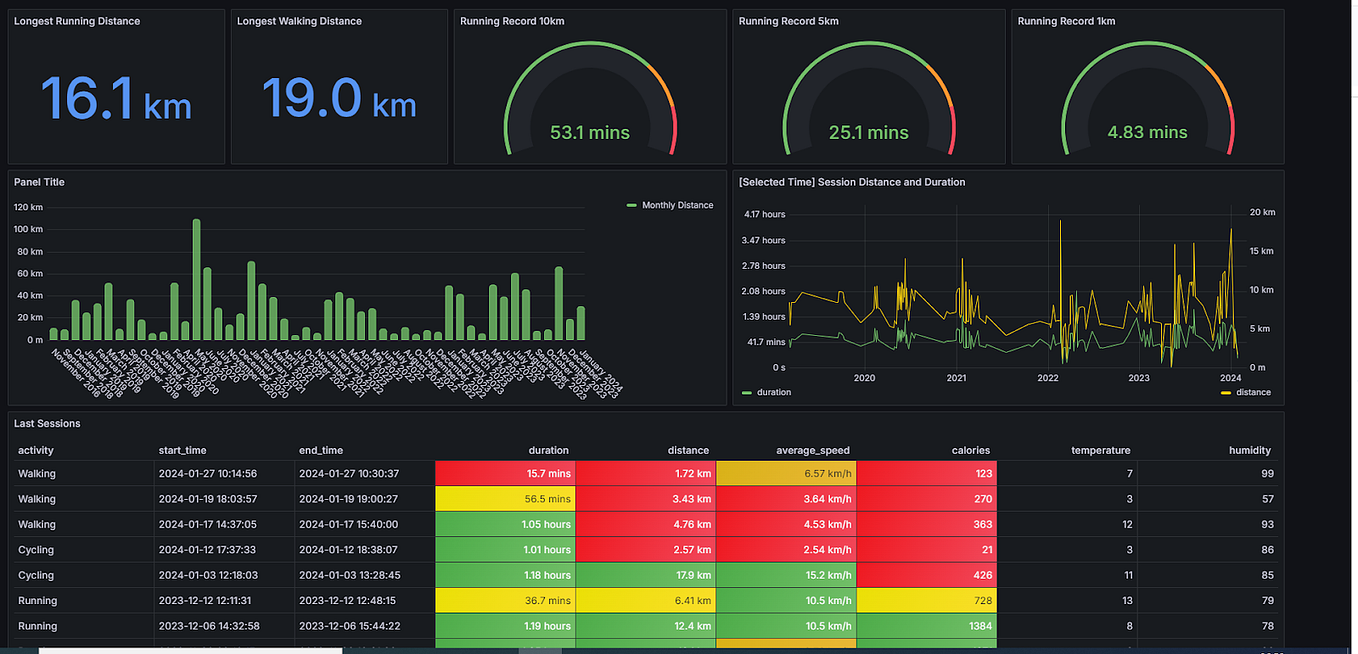Sort the table by humidity column
This screenshot has height=654, width=1358.
pyautogui.click(x=1248, y=450)
